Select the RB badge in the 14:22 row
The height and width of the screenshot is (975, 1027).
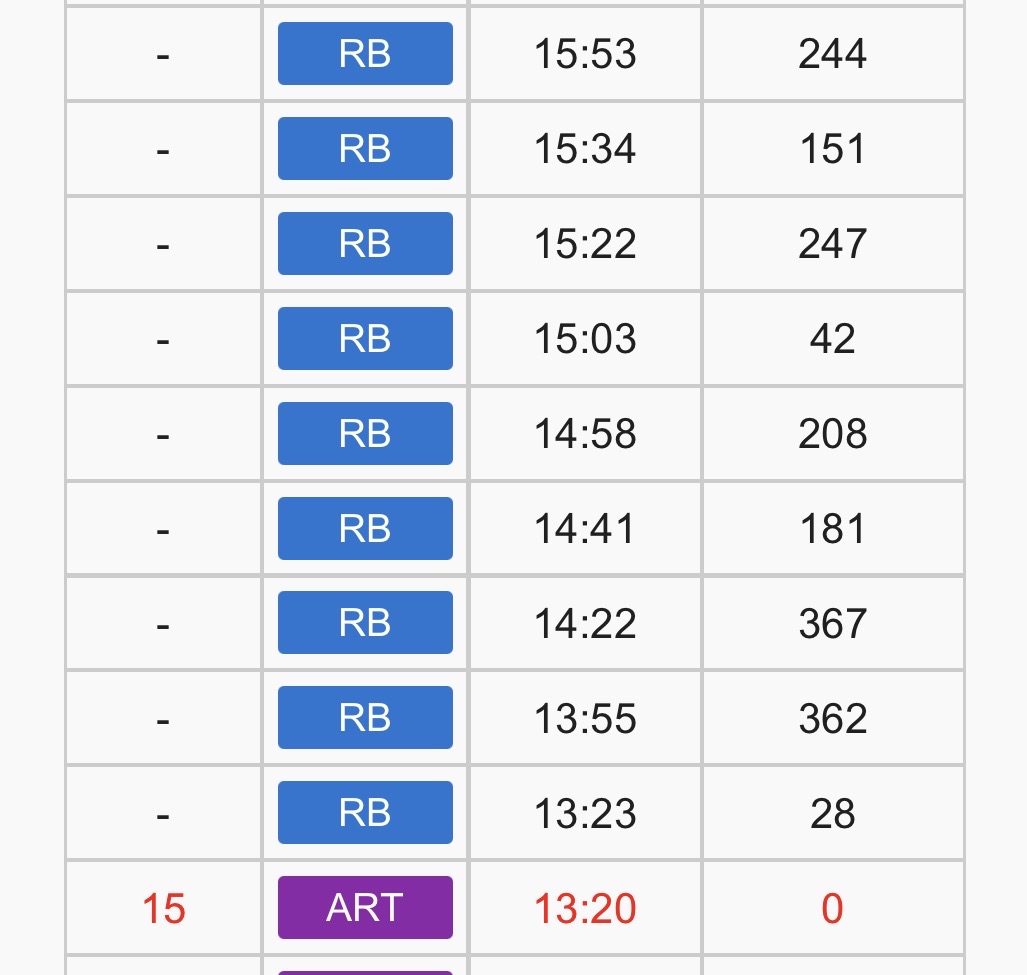pyautogui.click(x=365, y=623)
